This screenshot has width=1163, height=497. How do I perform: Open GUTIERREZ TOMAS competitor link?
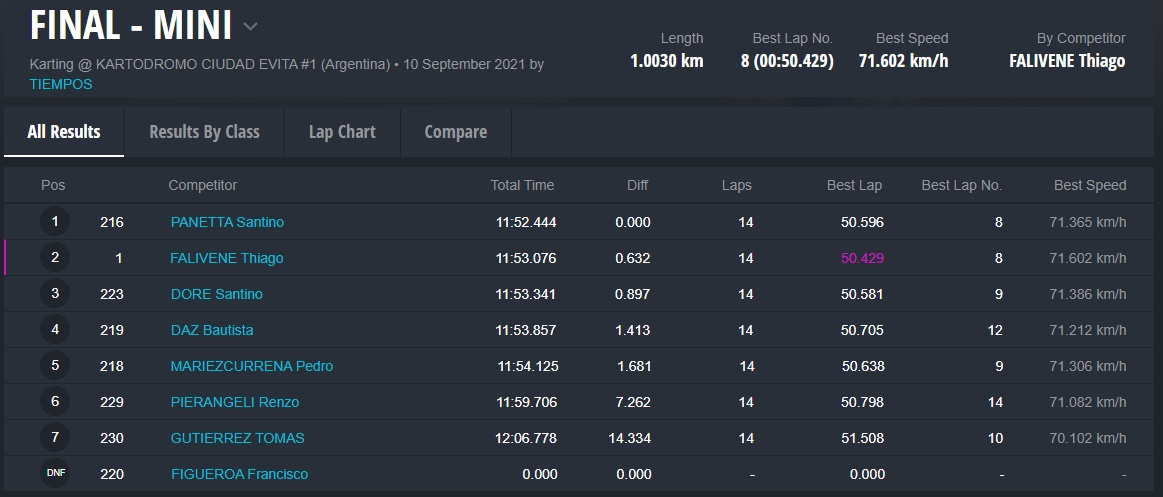(238, 438)
